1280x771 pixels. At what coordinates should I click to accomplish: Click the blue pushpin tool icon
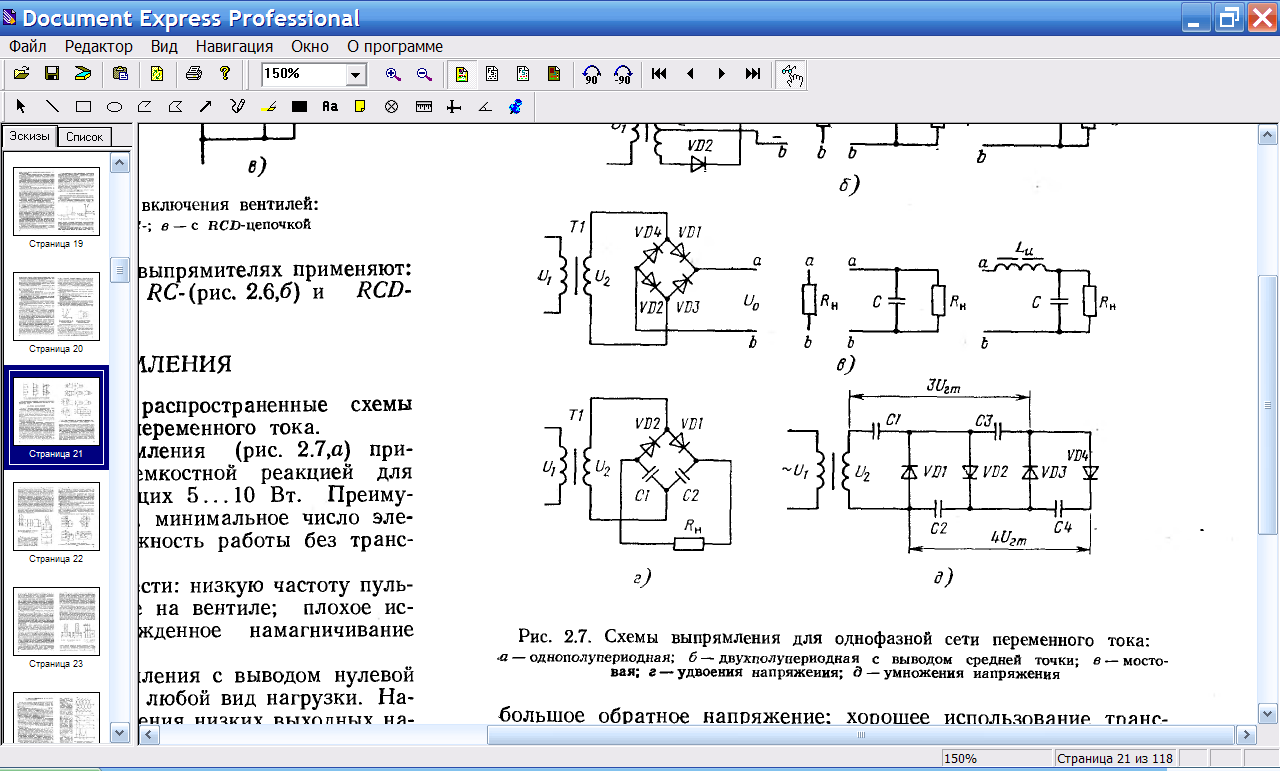click(516, 106)
